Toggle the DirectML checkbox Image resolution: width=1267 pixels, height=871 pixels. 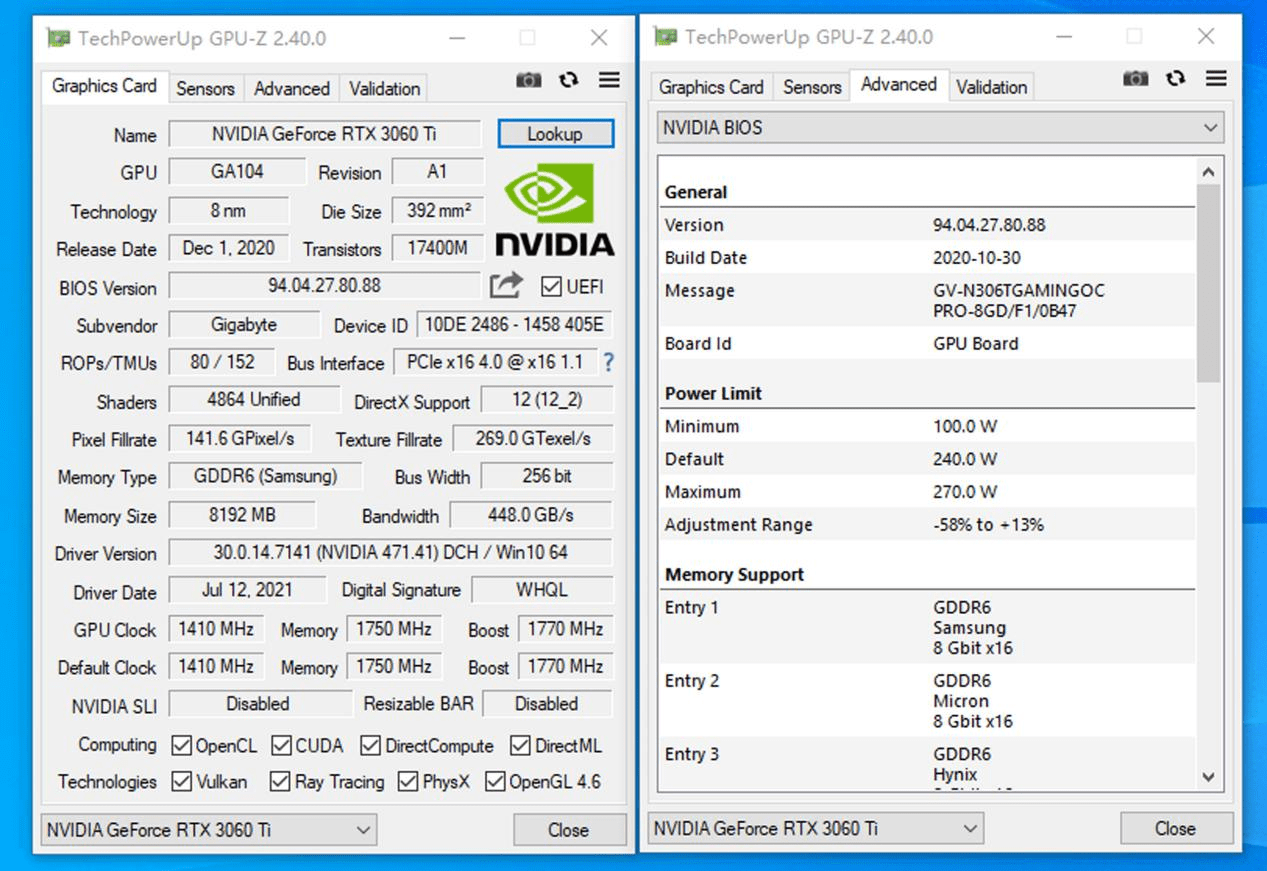[520, 746]
